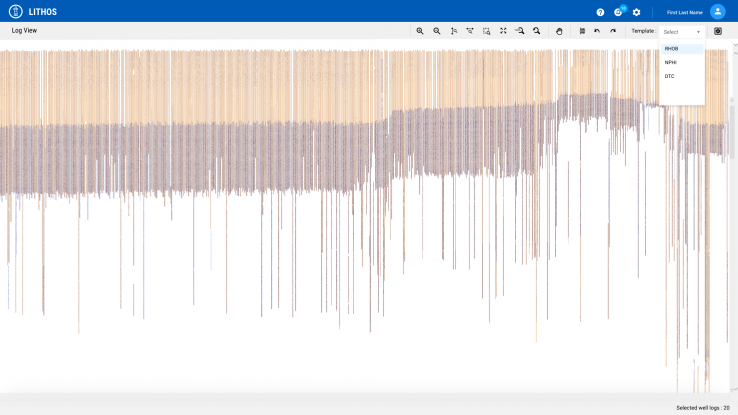
Task: Click the zoom in magnifier icon
Action: click(420, 31)
